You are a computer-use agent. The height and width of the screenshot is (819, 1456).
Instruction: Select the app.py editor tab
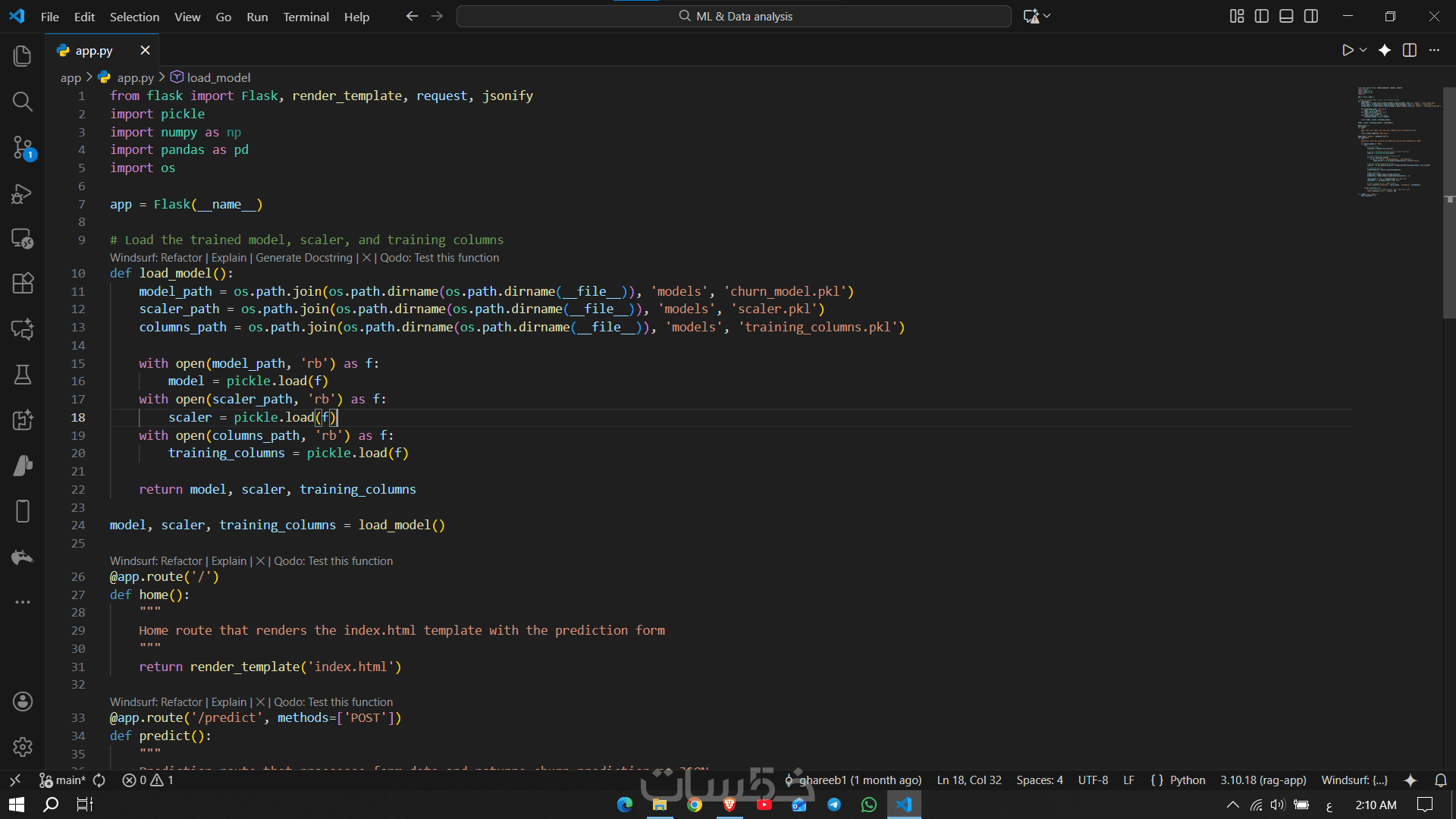(94, 51)
